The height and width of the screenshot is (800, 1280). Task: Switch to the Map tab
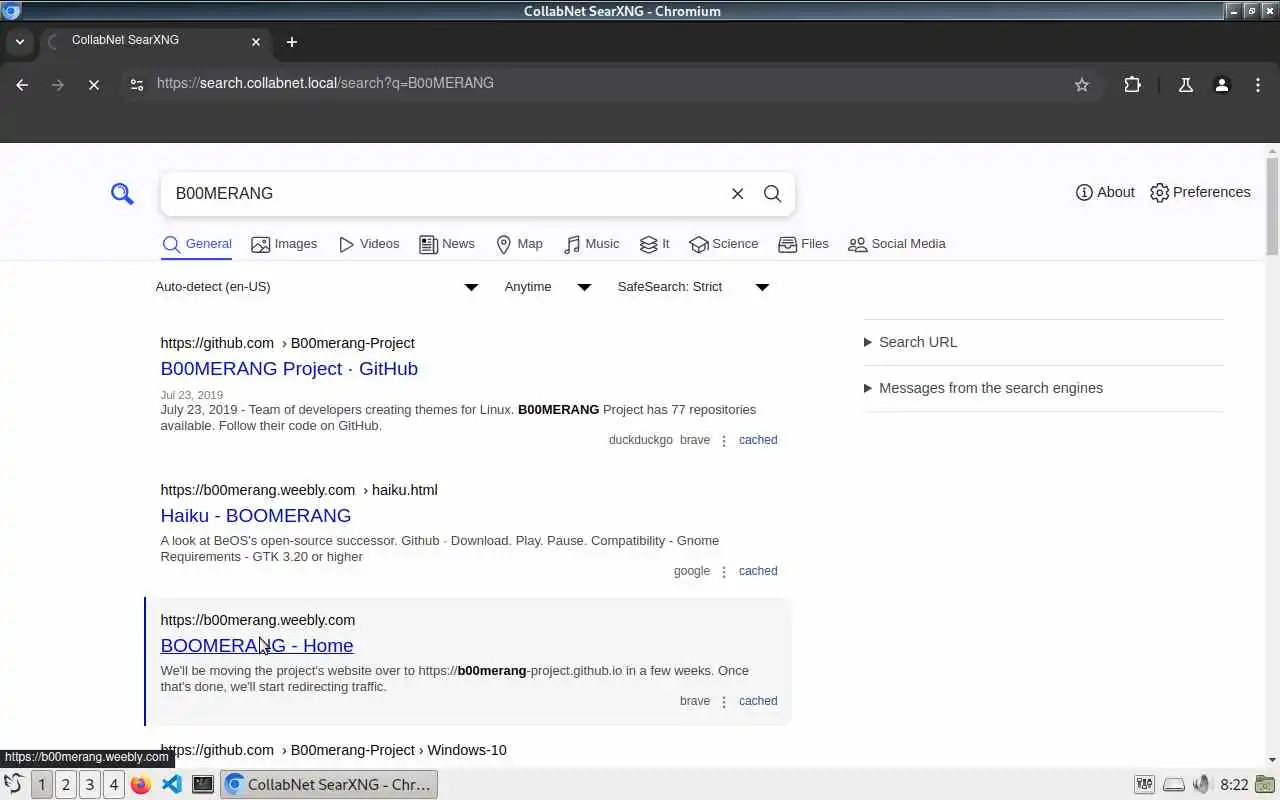520,244
